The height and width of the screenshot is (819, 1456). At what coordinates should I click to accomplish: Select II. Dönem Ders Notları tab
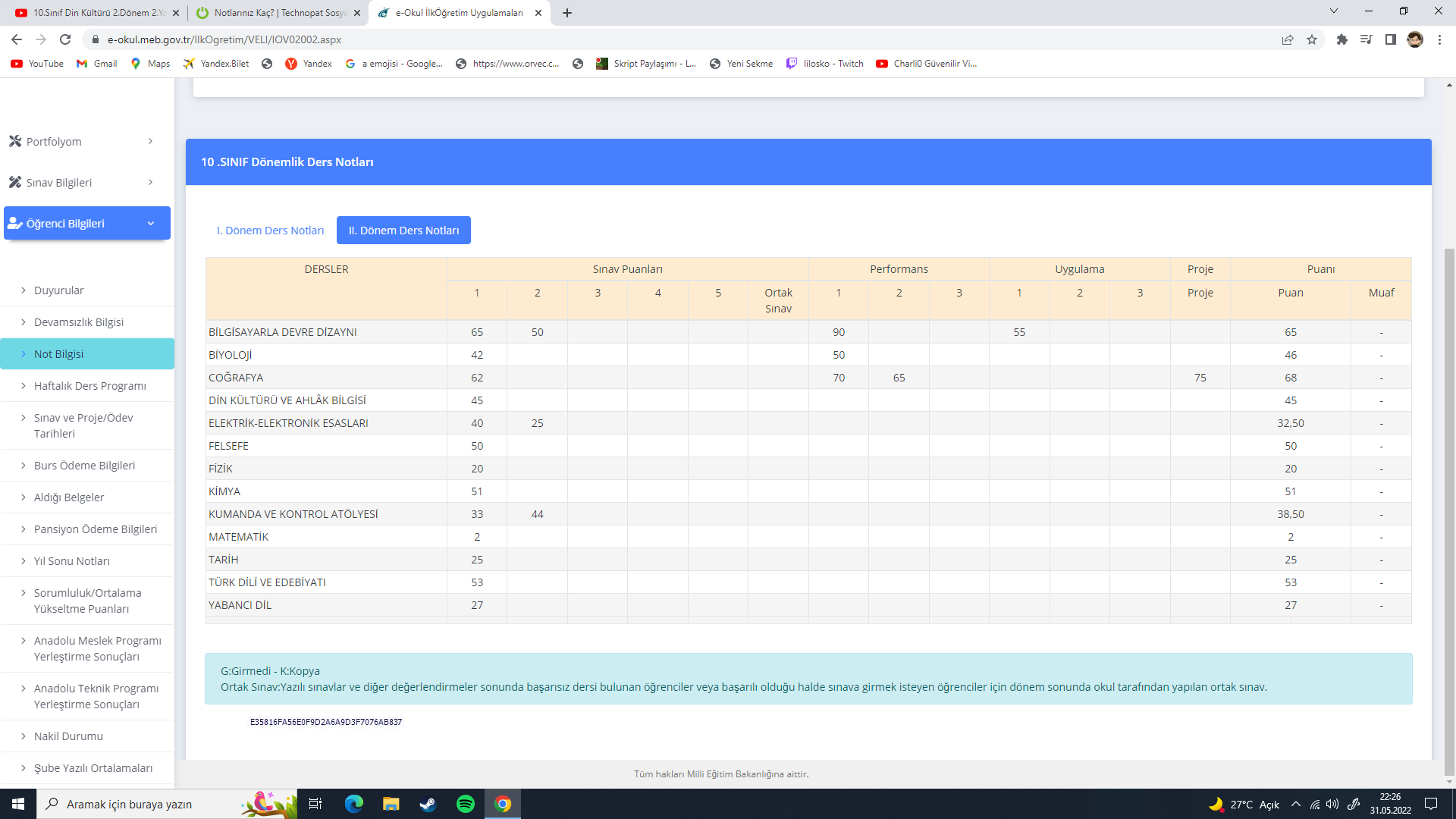point(403,231)
